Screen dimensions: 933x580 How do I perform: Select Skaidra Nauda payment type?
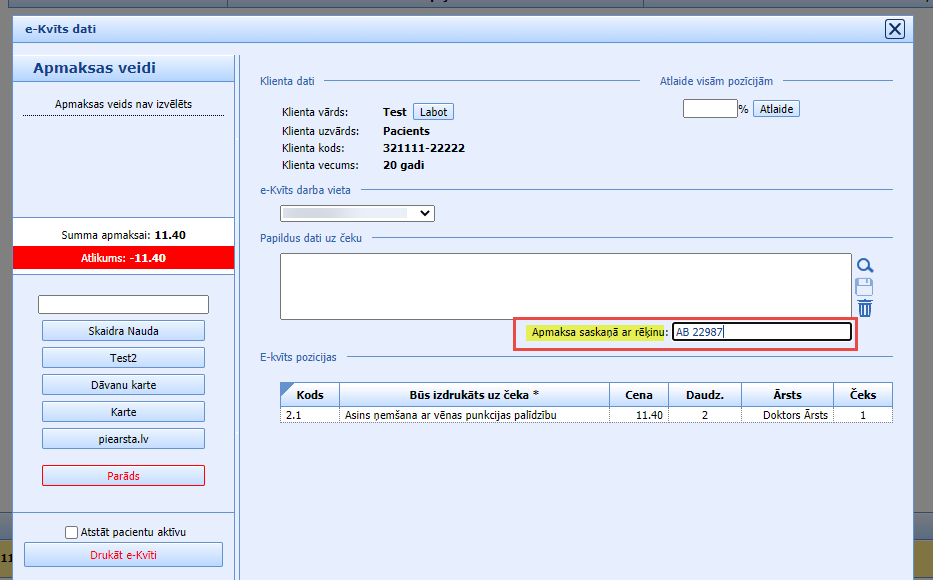pos(123,331)
